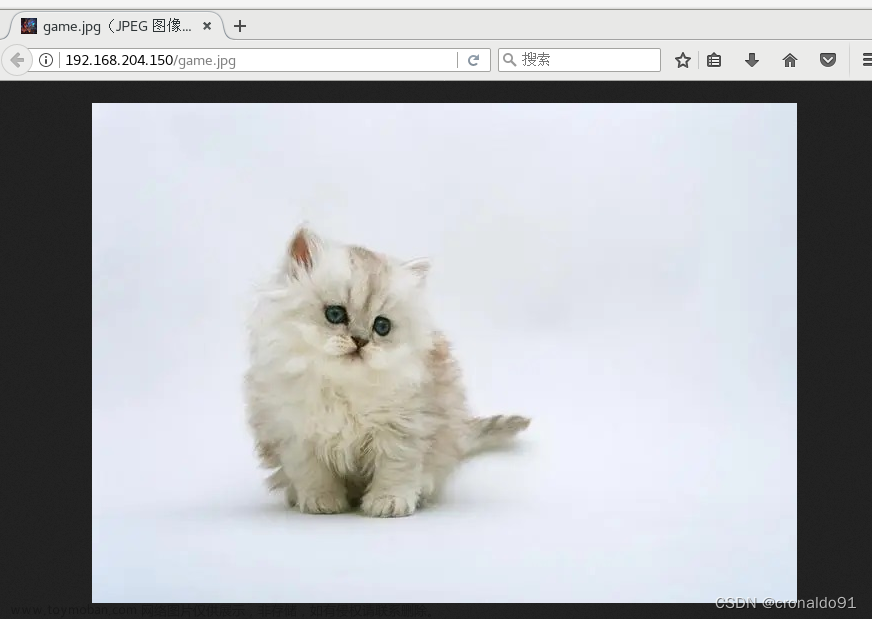Viewport: 872px width, 619px height.
Task: Click the game.jpg tab favicon
Action: click(x=29, y=26)
